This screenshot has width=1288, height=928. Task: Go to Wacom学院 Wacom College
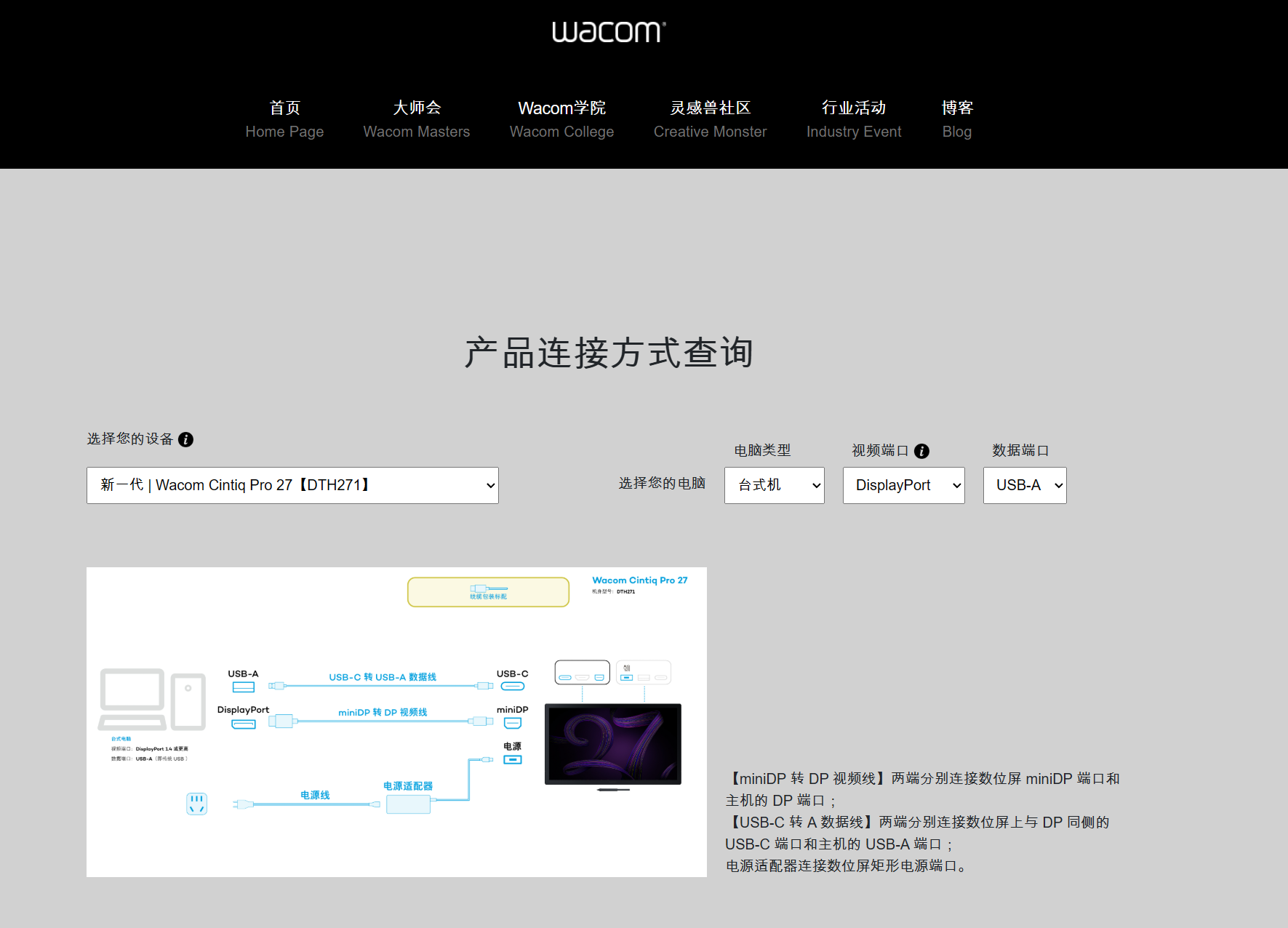[561, 119]
